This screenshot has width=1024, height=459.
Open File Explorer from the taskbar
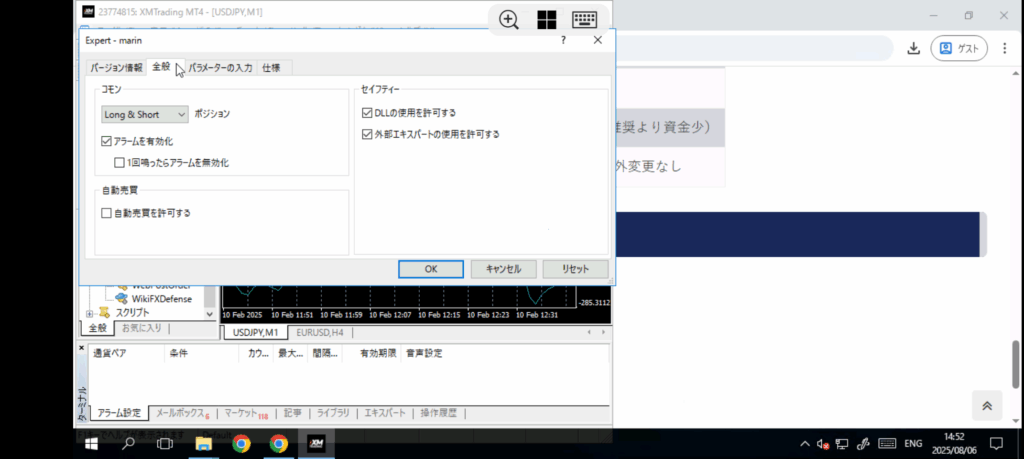[203, 443]
